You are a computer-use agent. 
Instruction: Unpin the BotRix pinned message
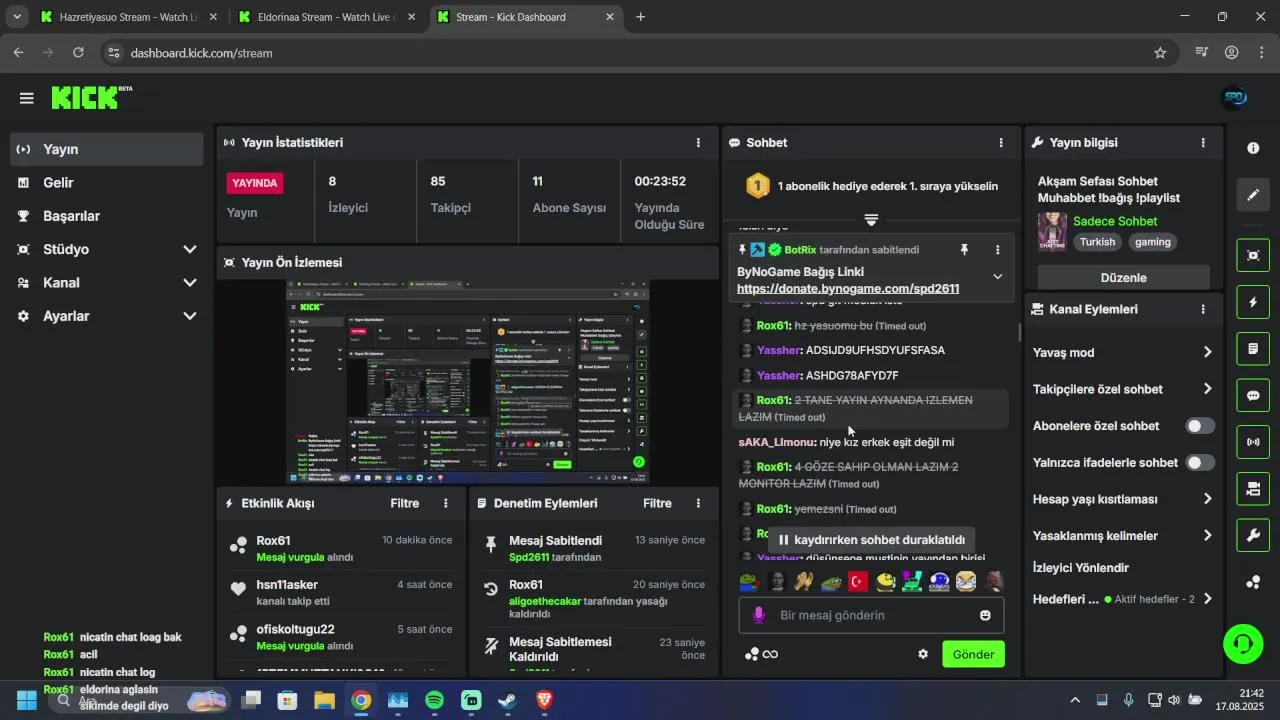[964, 250]
